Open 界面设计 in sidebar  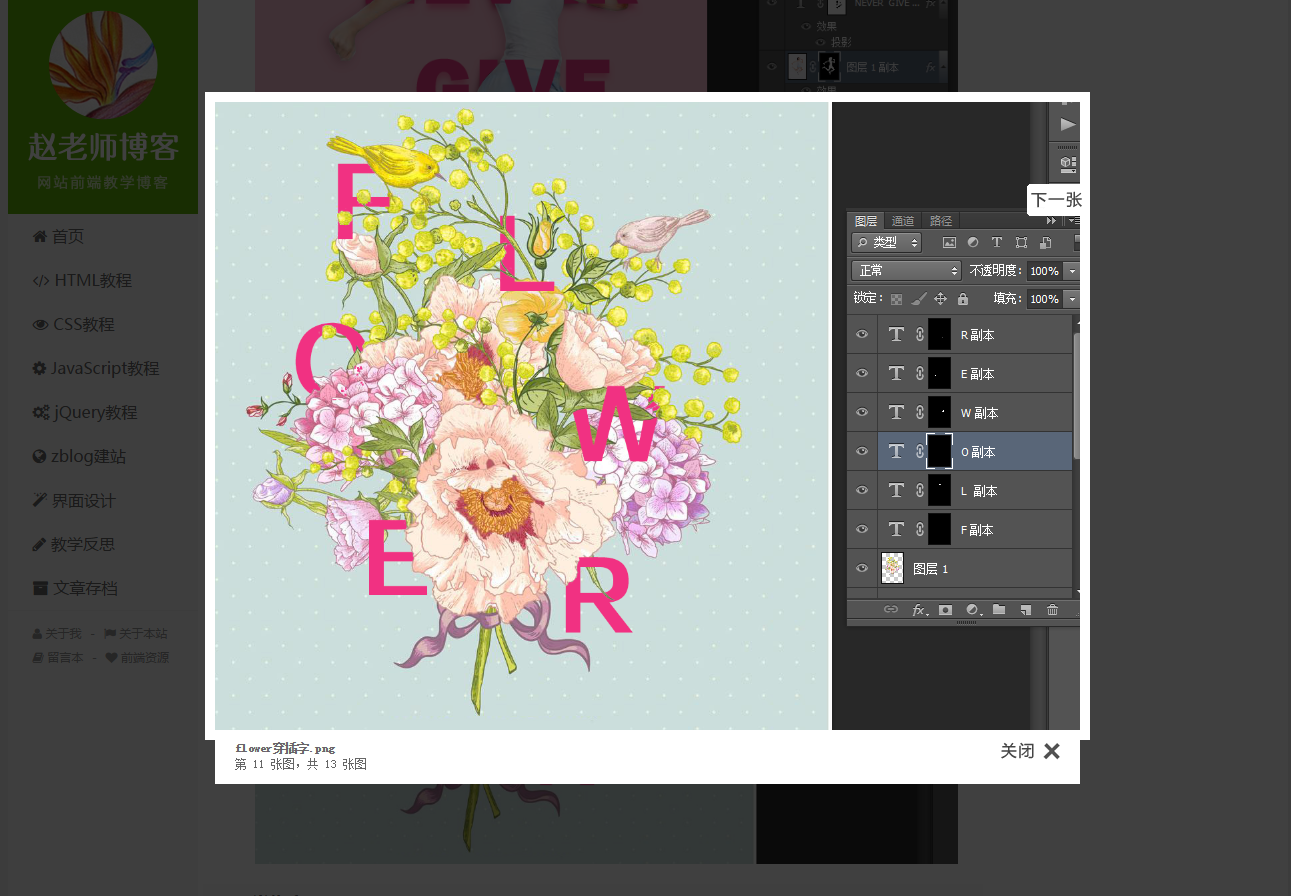tap(74, 501)
